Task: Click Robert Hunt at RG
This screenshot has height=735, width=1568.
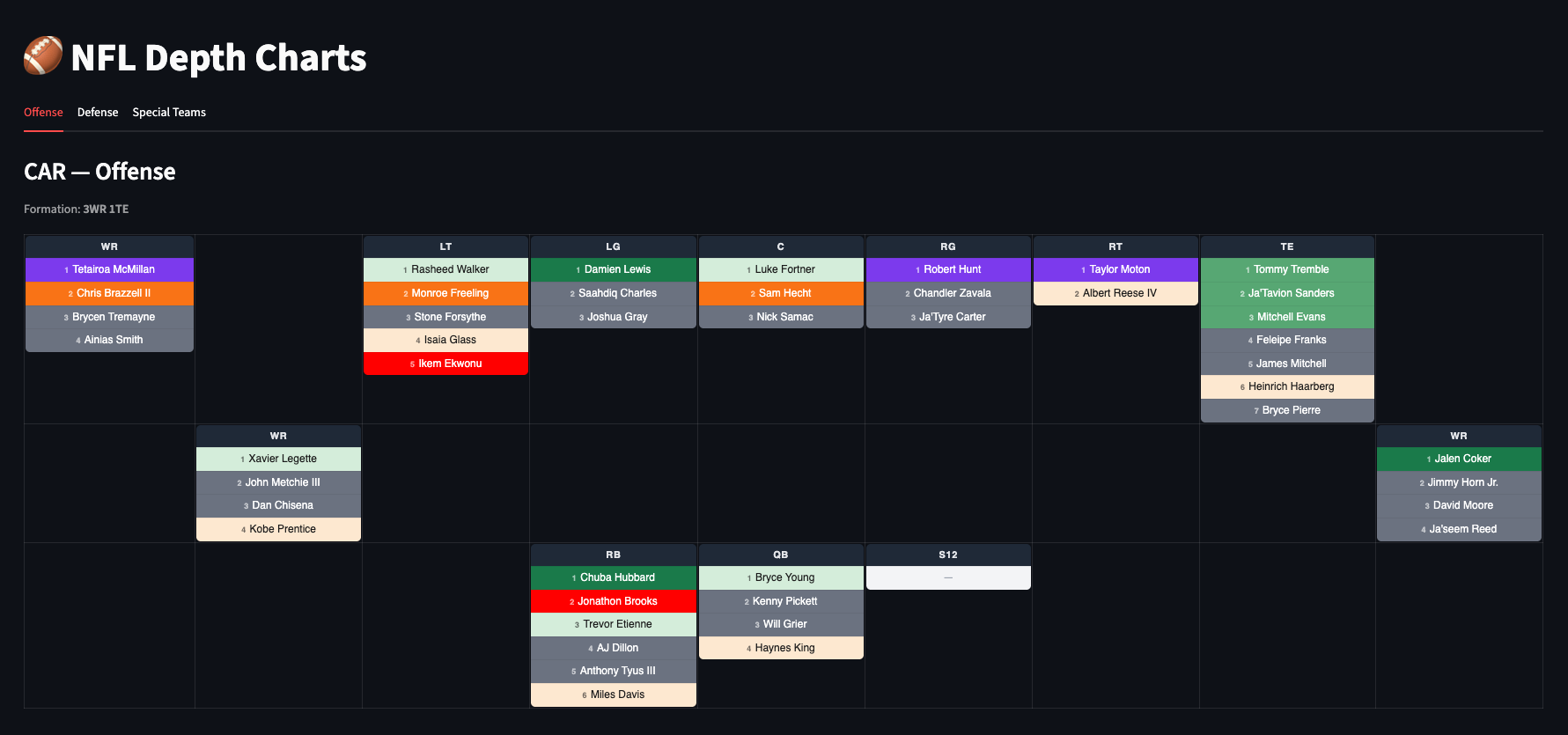Action: pyautogui.click(x=948, y=269)
